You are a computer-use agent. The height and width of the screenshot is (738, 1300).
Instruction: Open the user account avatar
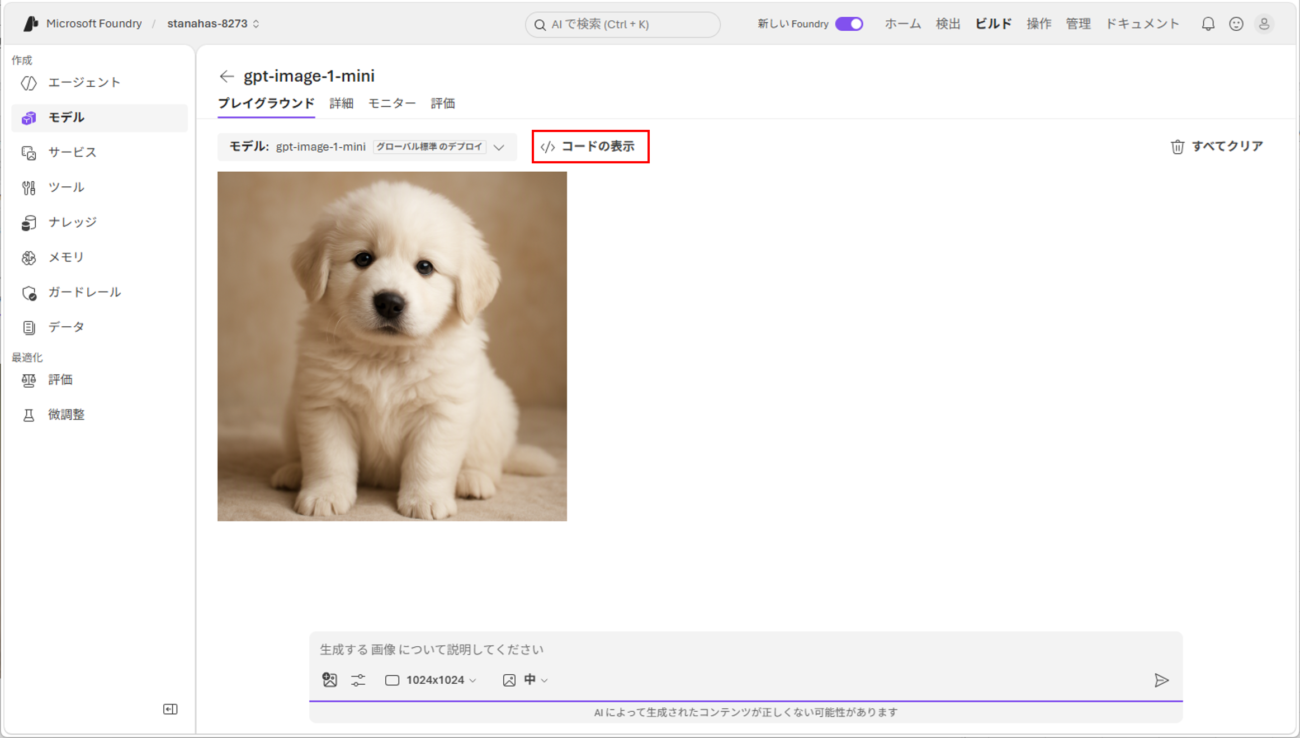(1264, 24)
